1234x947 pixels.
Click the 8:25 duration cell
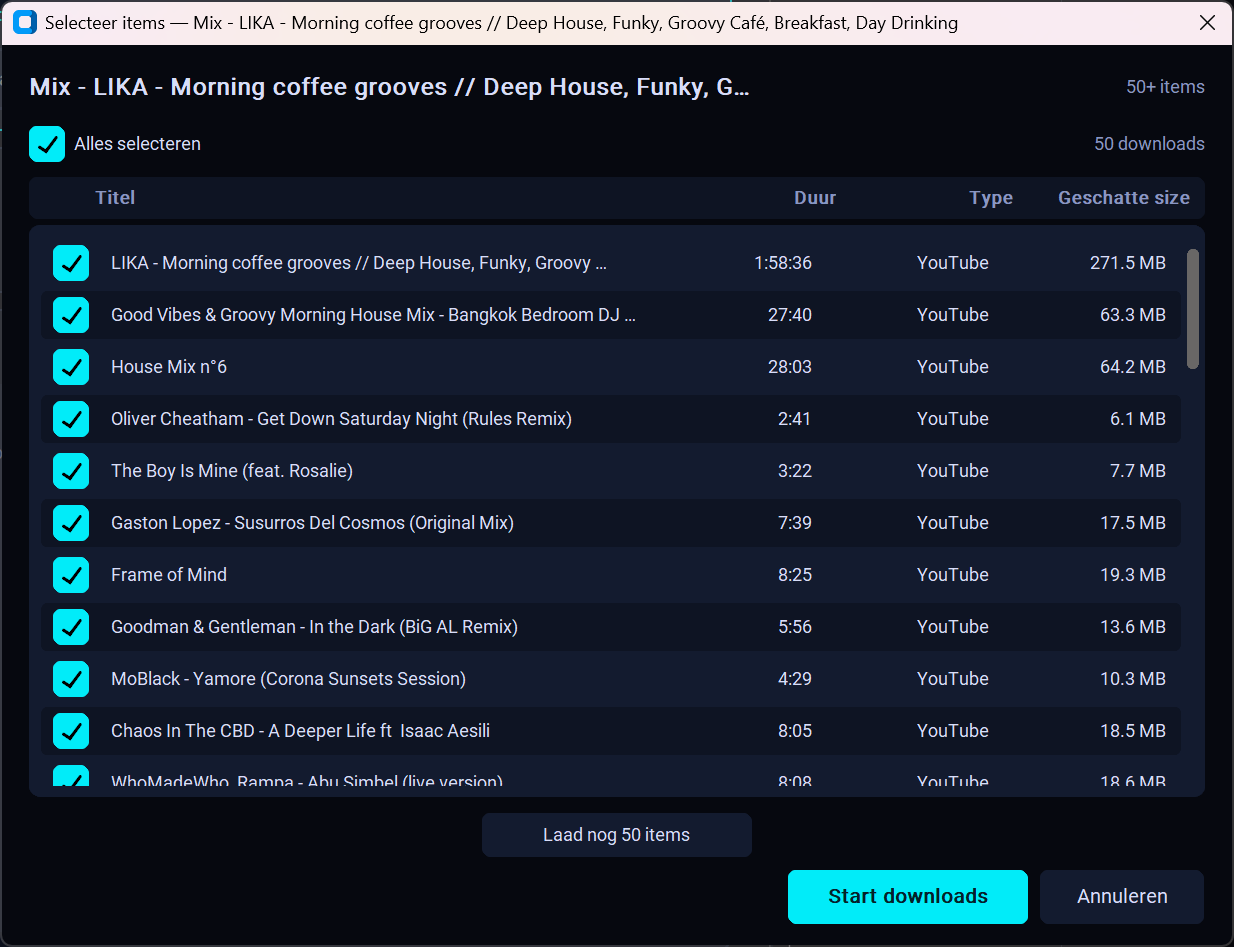click(x=795, y=575)
